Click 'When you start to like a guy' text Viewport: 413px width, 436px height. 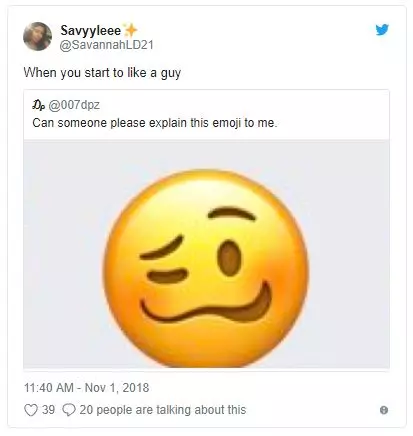(x=102, y=73)
